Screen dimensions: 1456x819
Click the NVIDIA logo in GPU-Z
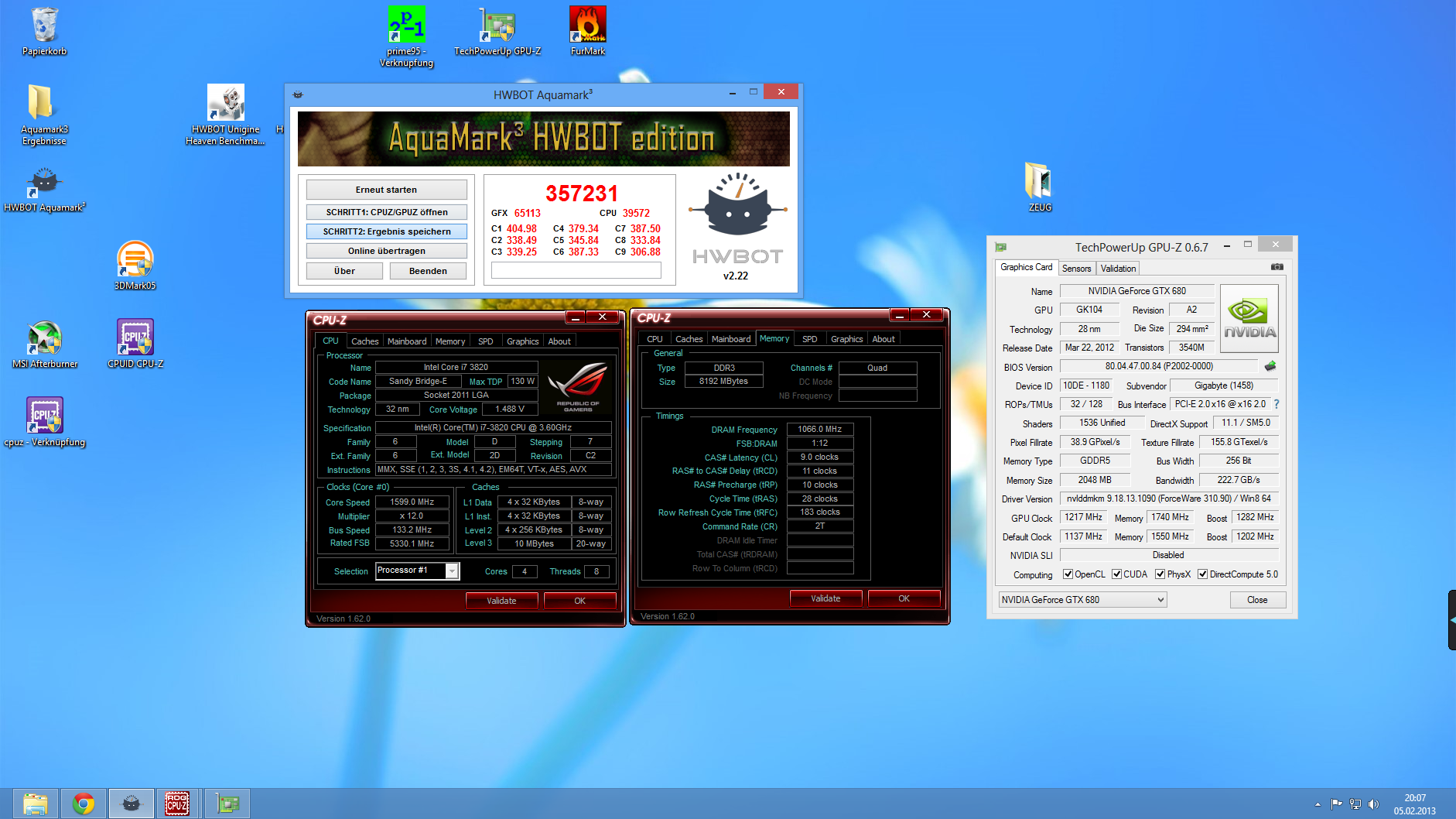(x=1249, y=319)
